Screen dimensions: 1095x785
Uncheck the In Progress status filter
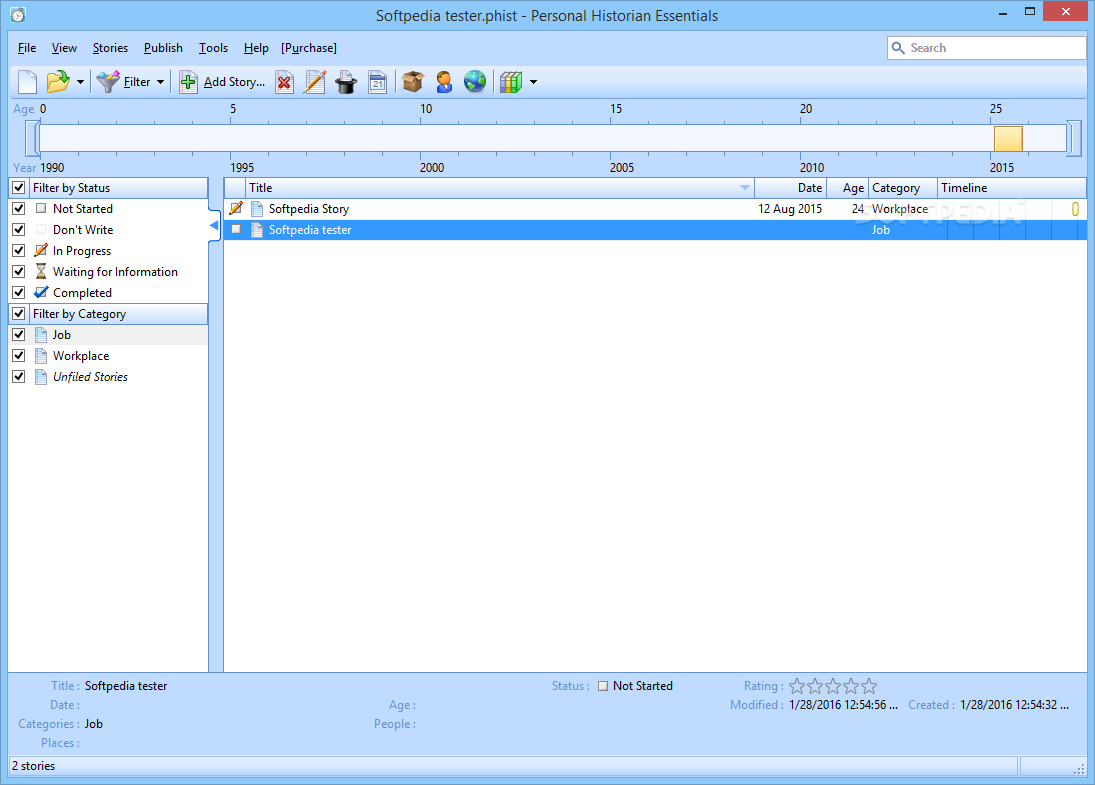pos(19,251)
